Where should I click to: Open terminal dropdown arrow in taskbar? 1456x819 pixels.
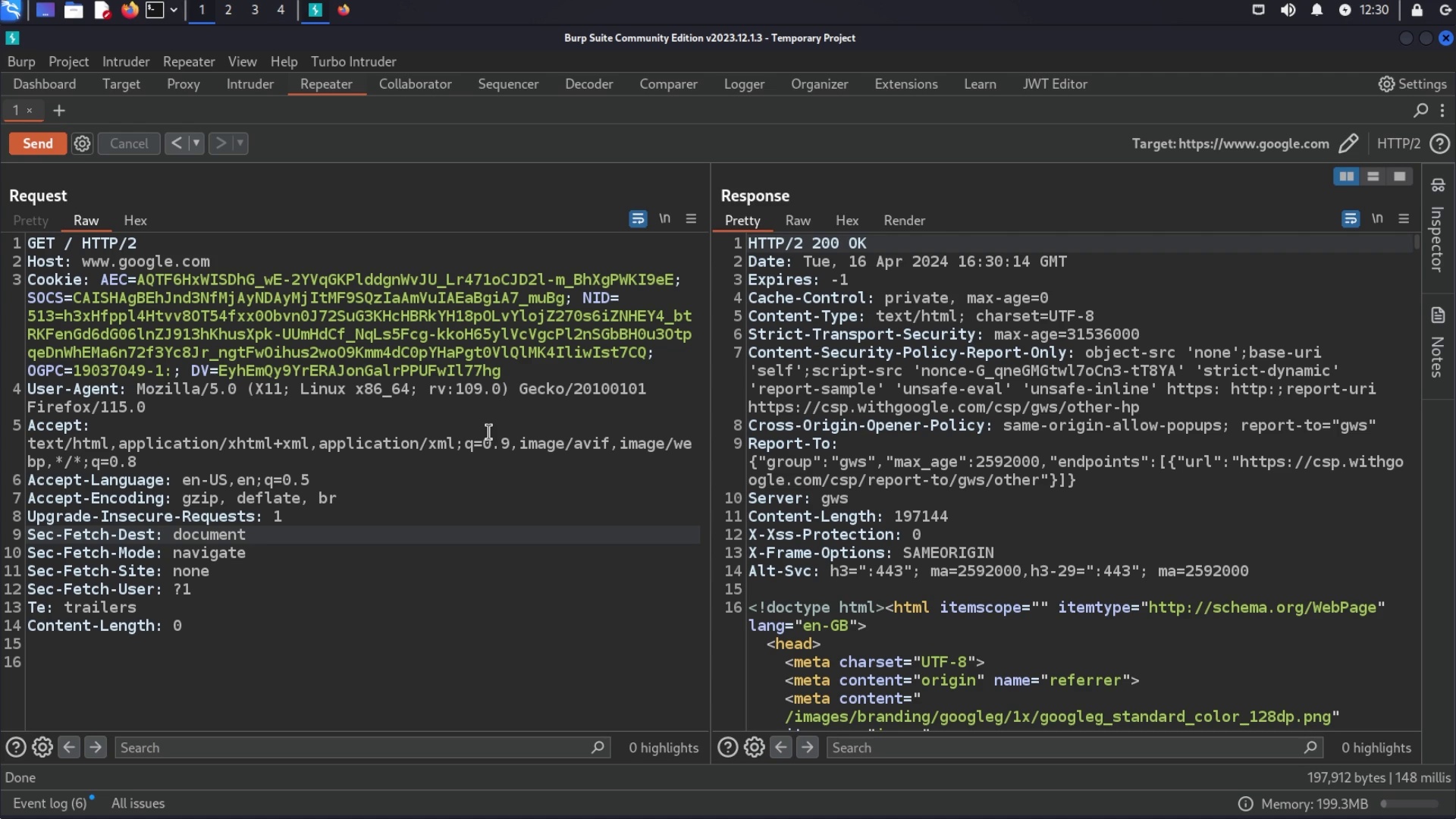[174, 10]
